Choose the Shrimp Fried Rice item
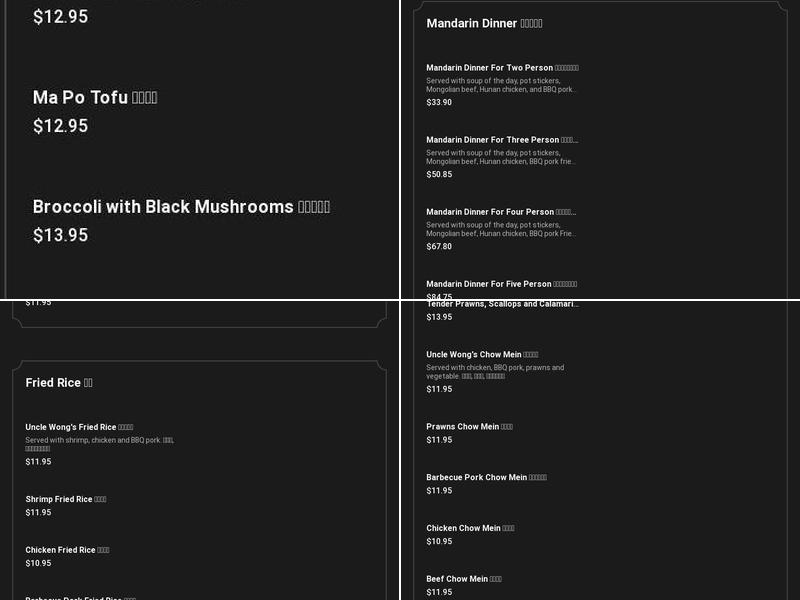Image resolution: width=800 pixels, height=600 pixels. [x=66, y=499]
